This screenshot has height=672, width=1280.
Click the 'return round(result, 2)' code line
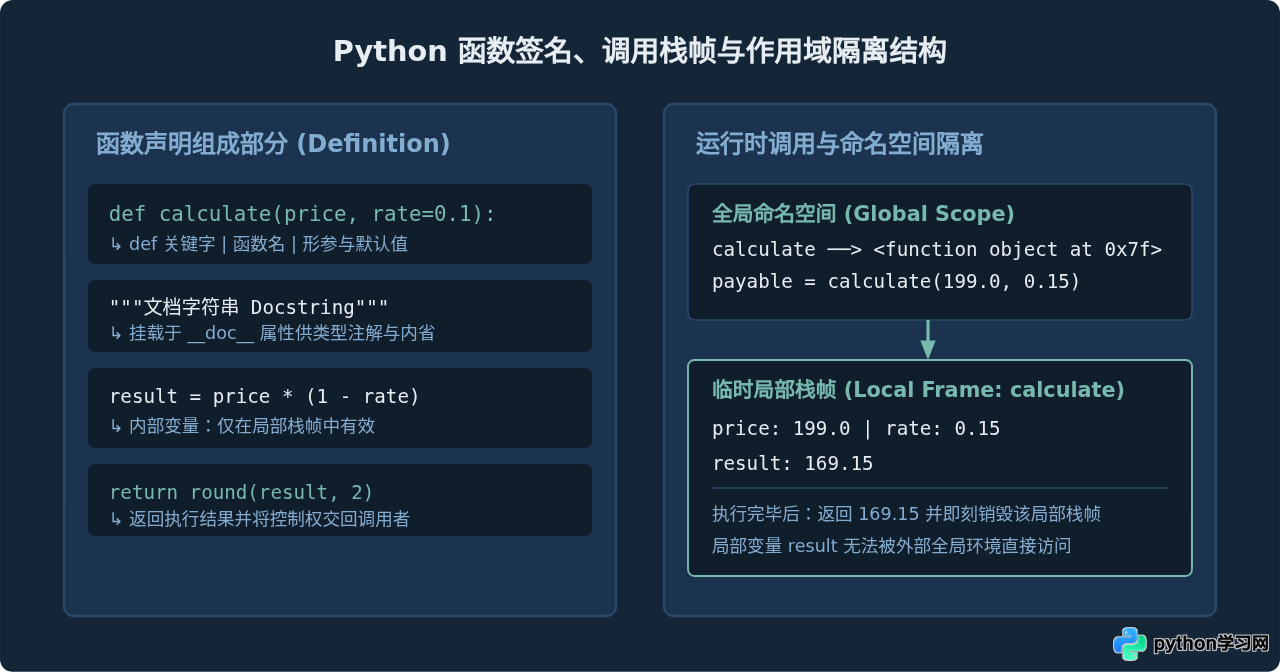(241, 492)
